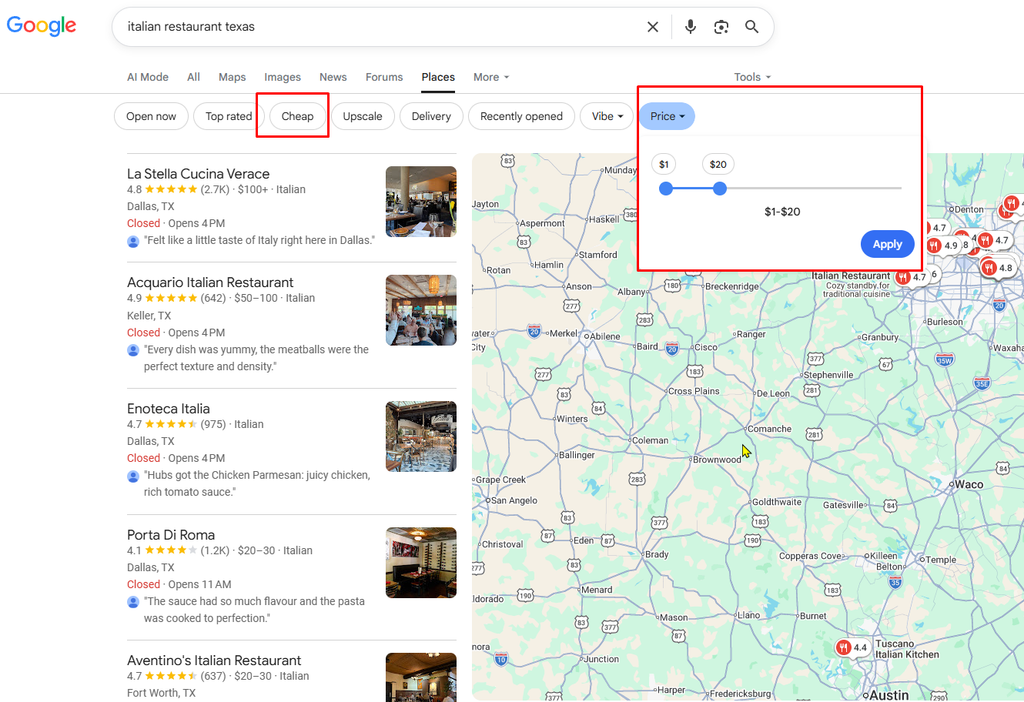Toggle the Recently opened filter chip
Image resolution: width=1024 pixels, height=702 pixels.
(521, 116)
